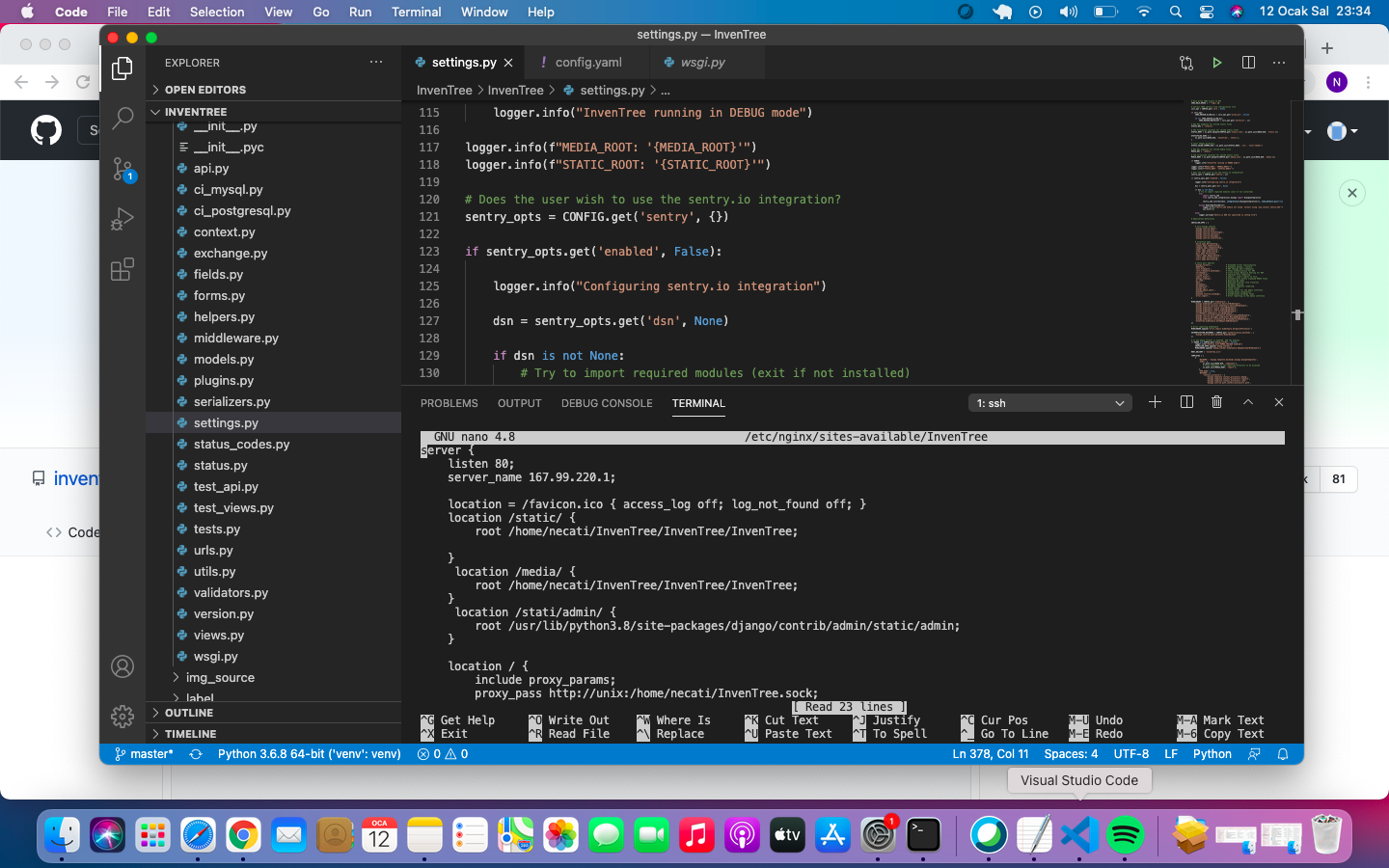Screen dimensions: 1389x868
Task: Open the '1: ssh' terminal dropdown
Action: pyautogui.click(x=1049, y=403)
